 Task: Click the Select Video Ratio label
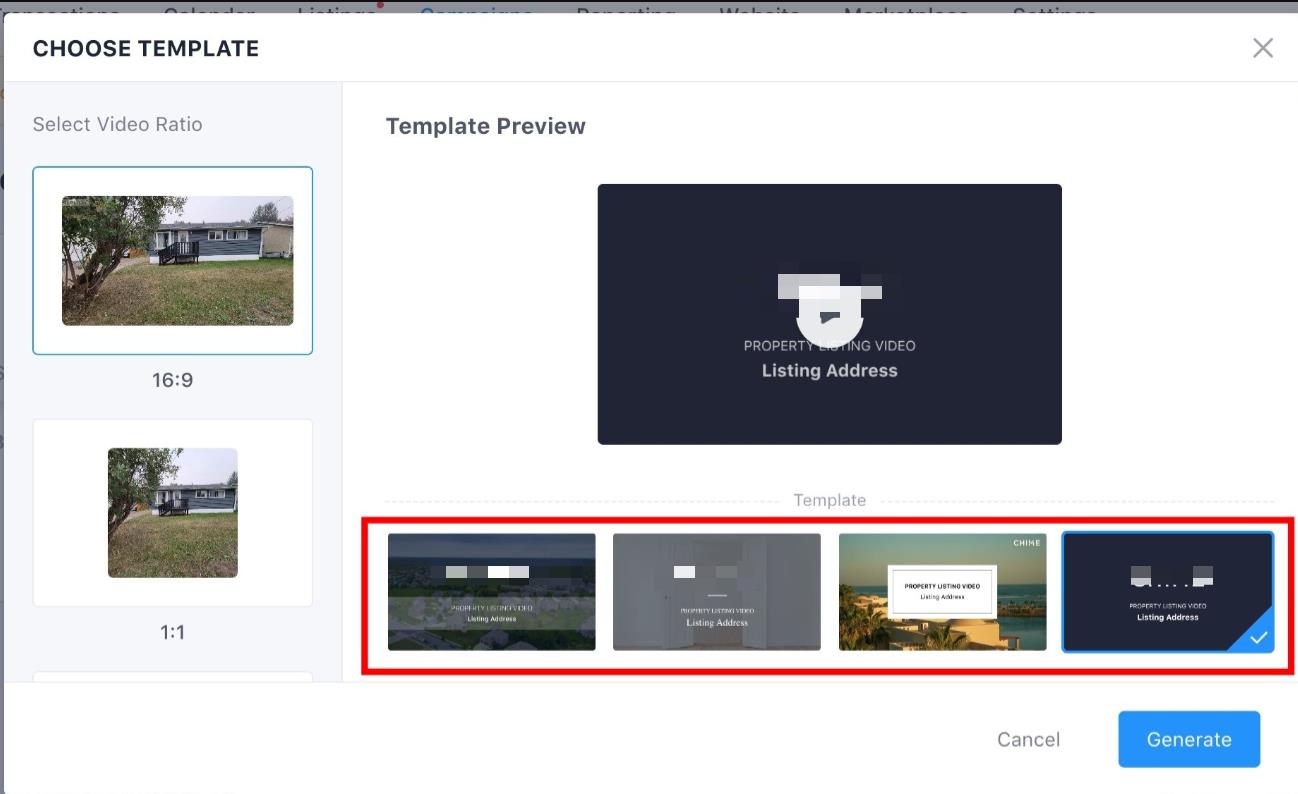pyautogui.click(x=118, y=124)
